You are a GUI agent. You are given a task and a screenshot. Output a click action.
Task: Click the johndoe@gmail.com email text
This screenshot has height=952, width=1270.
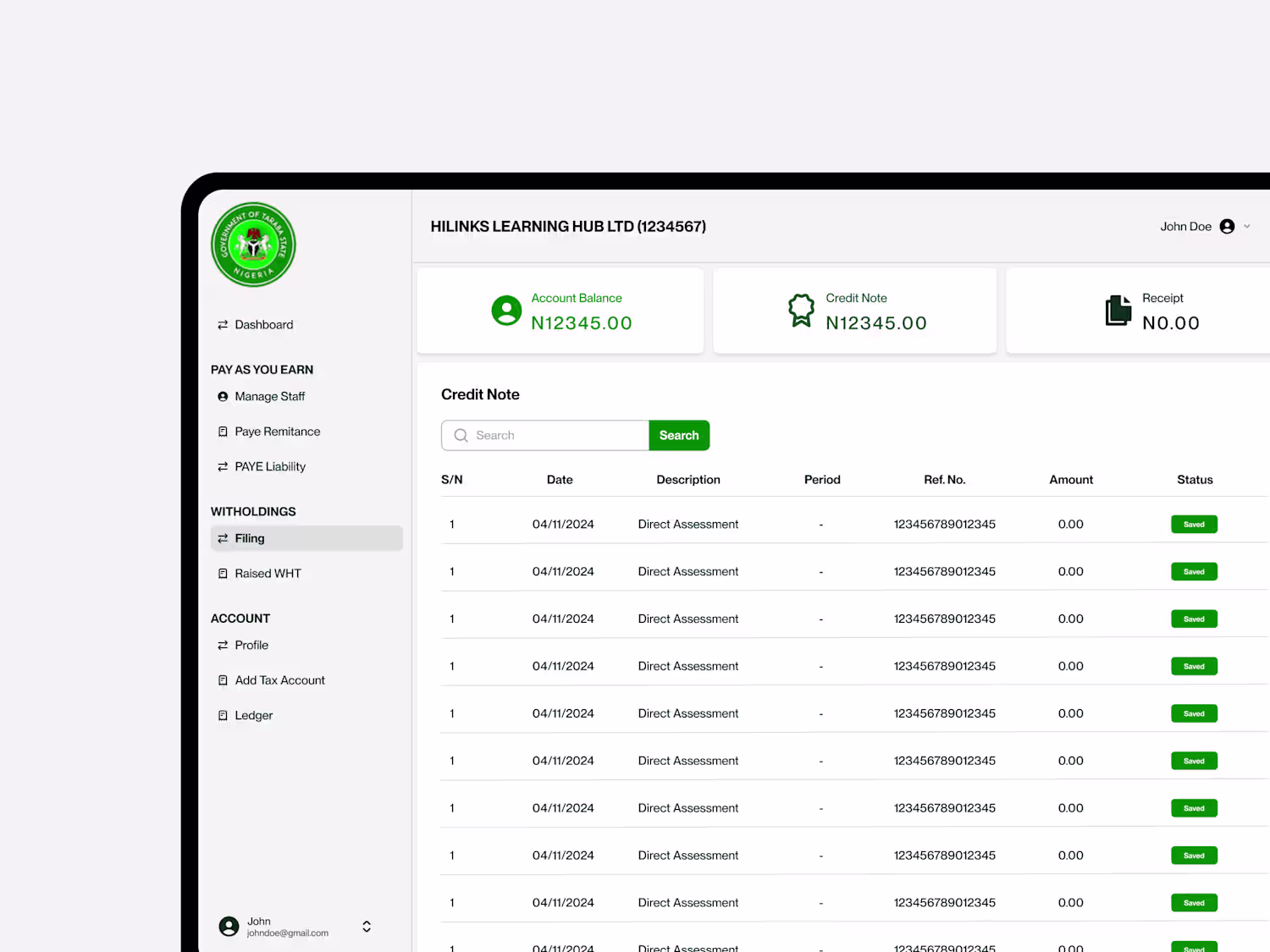pos(288,933)
